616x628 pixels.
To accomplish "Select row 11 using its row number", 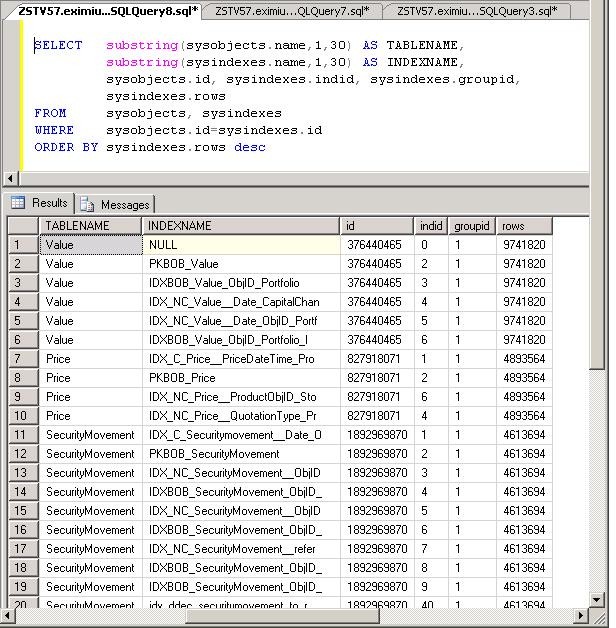I will tap(20, 435).
